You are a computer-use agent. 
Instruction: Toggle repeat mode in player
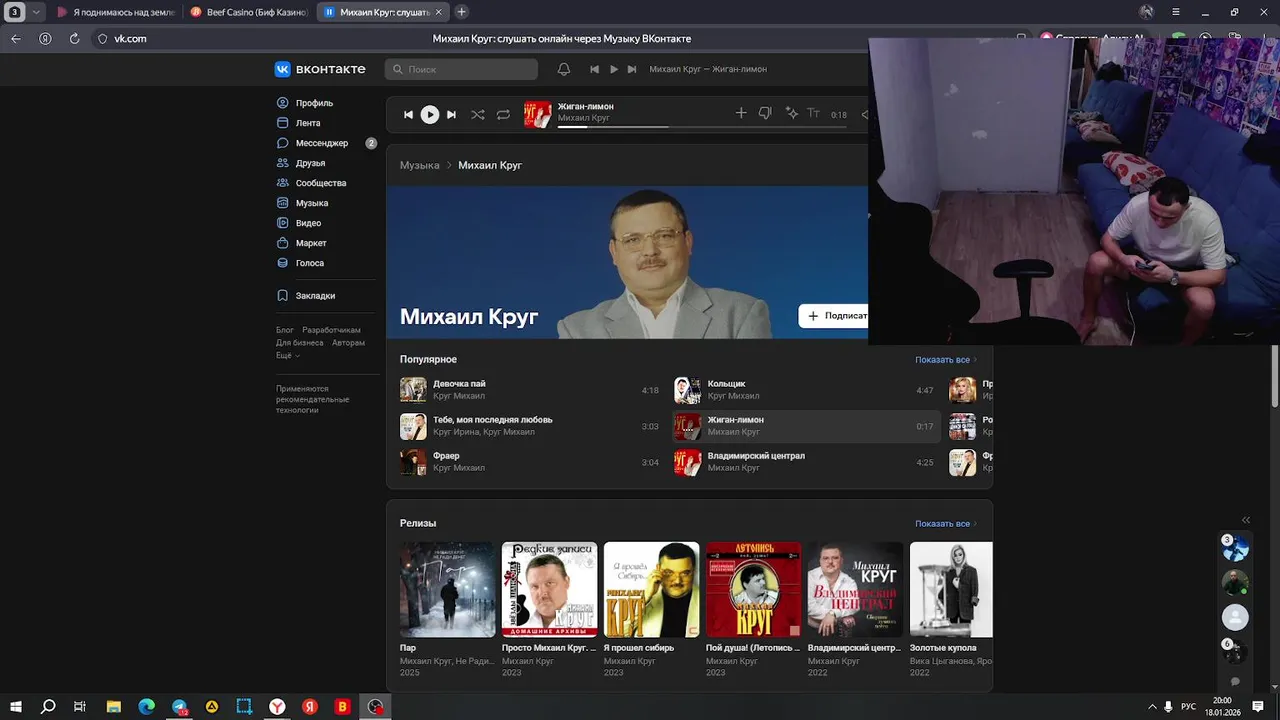point(503,114)
